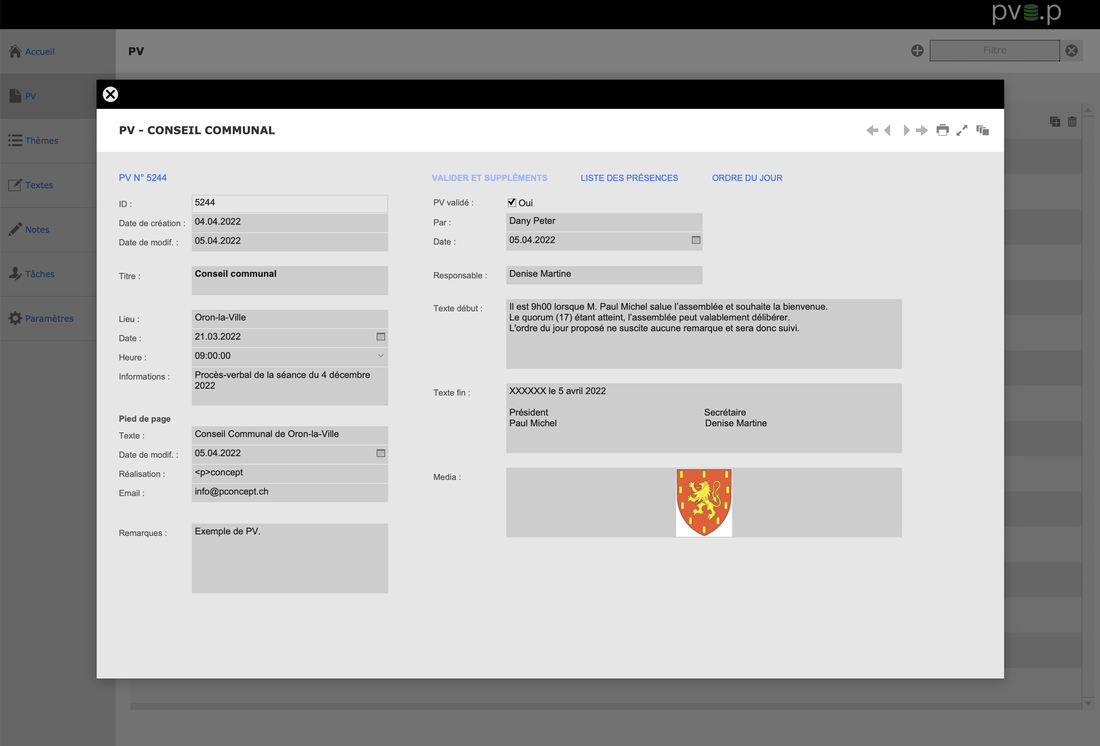This screenshot has height=746, width=1100.
Task: Jump to the last PV record arrow
Action: point(922,131)
